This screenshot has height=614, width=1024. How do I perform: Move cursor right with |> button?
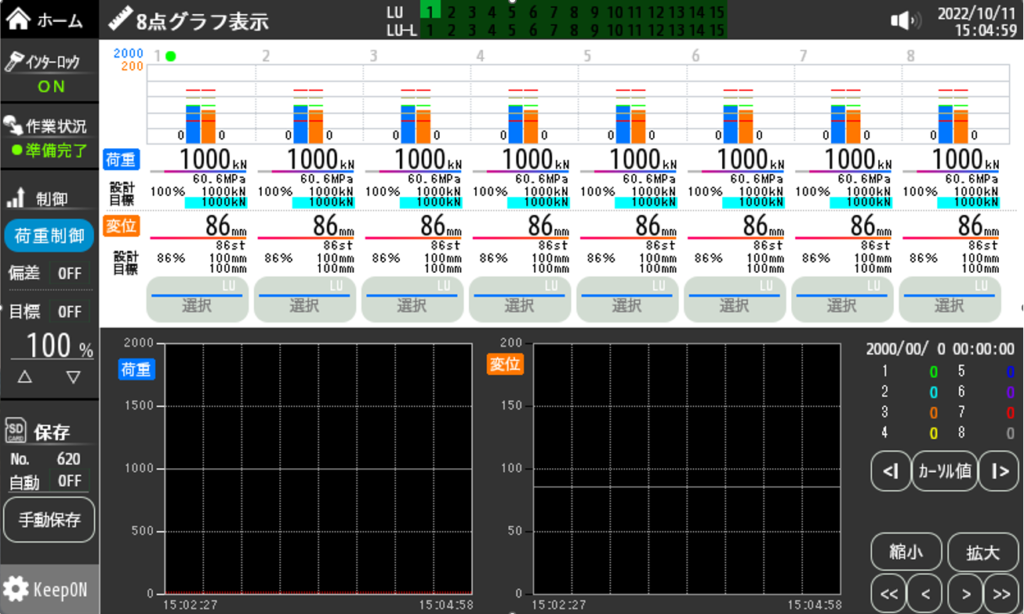[x=999, y=471]
